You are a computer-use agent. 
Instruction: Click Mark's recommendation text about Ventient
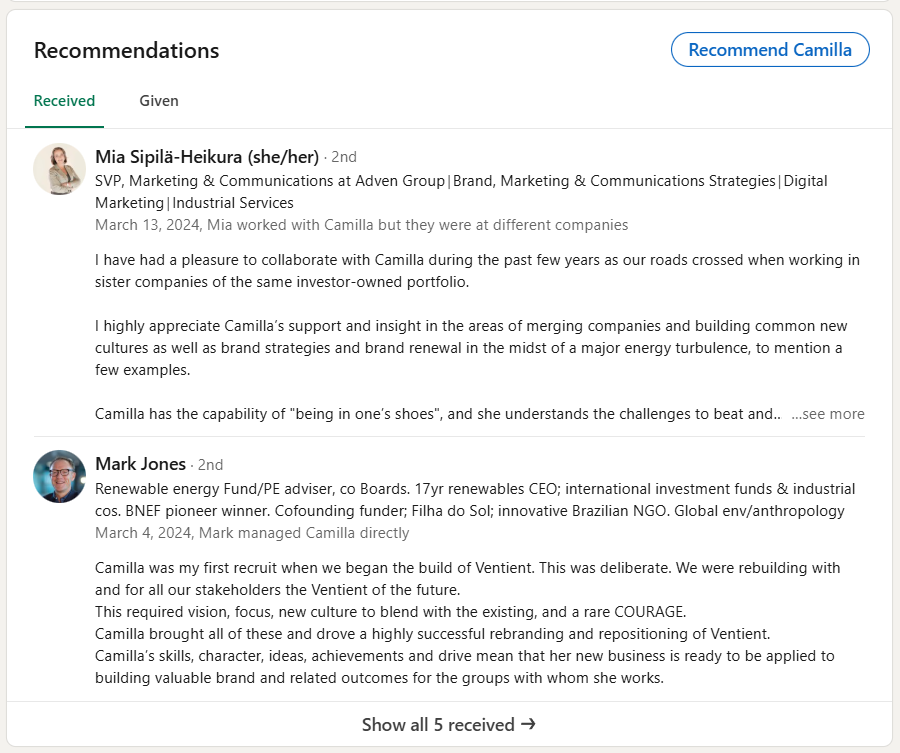coord(467,623)
